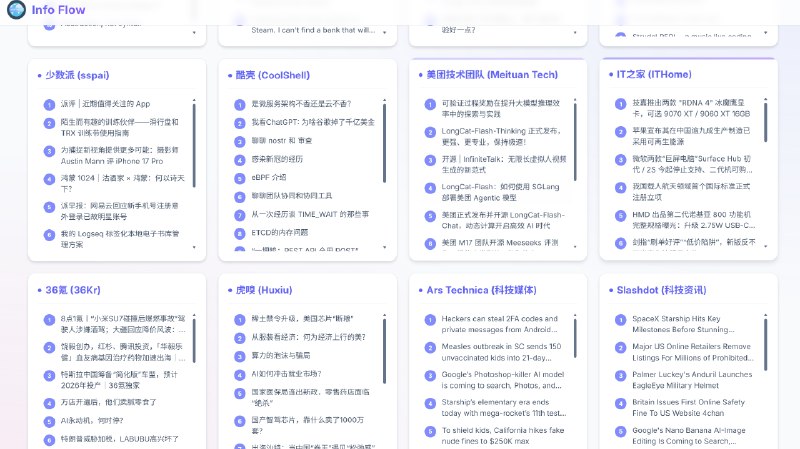Click scroll-down arrow in ITHome card
Screen dimensions: 800x449
(765, 246)
